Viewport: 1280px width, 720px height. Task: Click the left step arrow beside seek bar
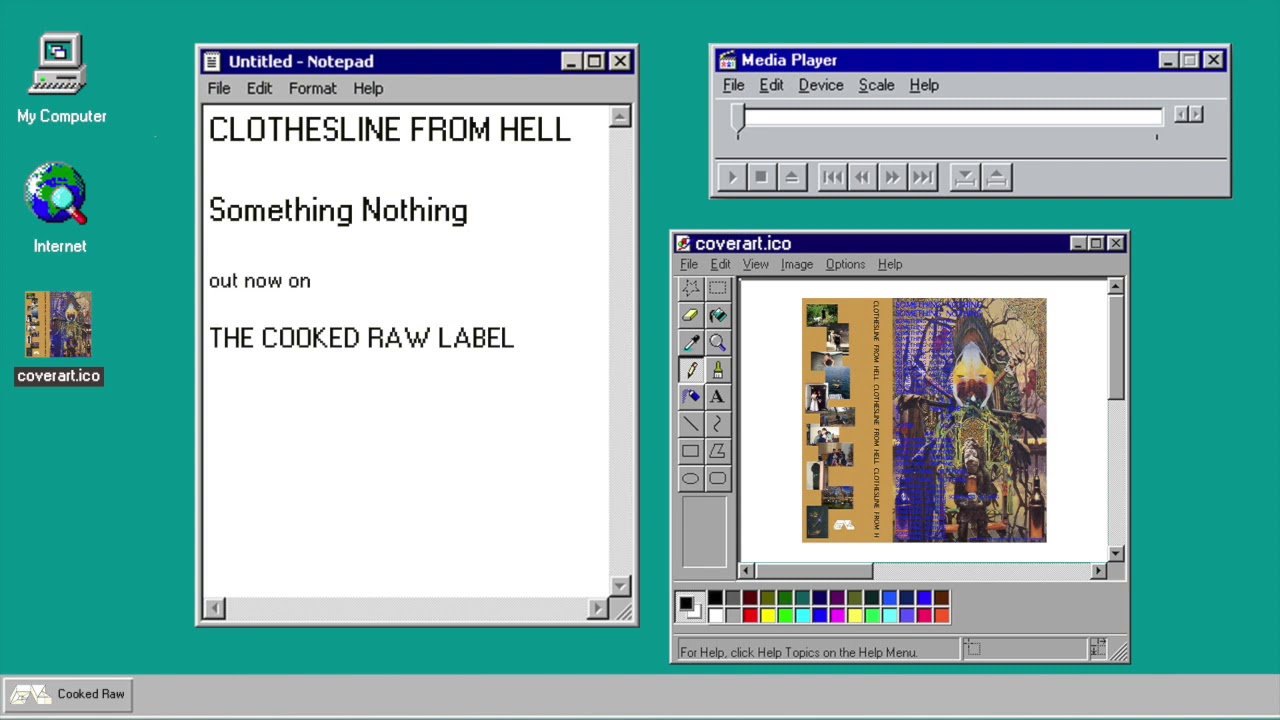coord(1180,114)
